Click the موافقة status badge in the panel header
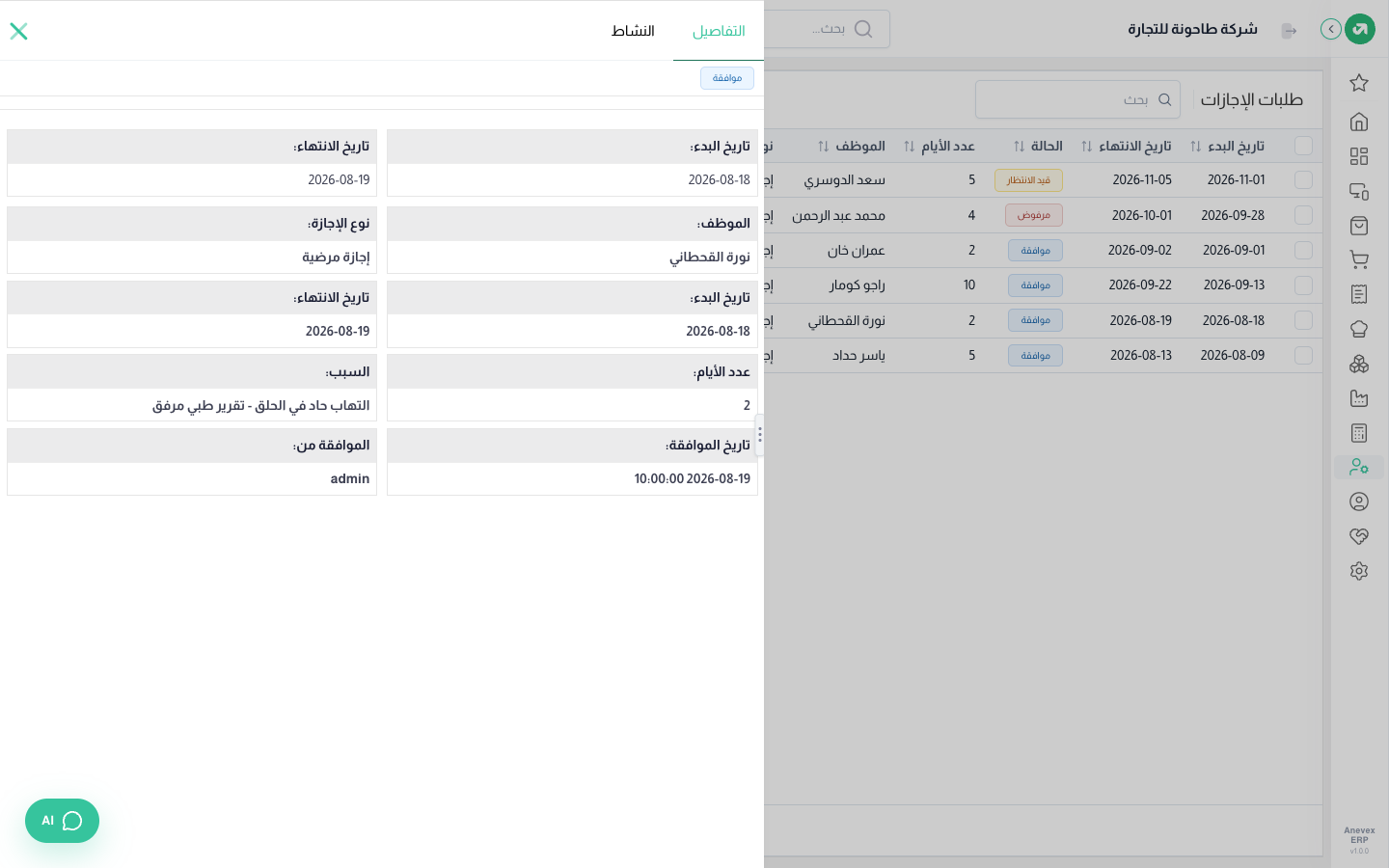1389x868 pixels. click(727, 78)
